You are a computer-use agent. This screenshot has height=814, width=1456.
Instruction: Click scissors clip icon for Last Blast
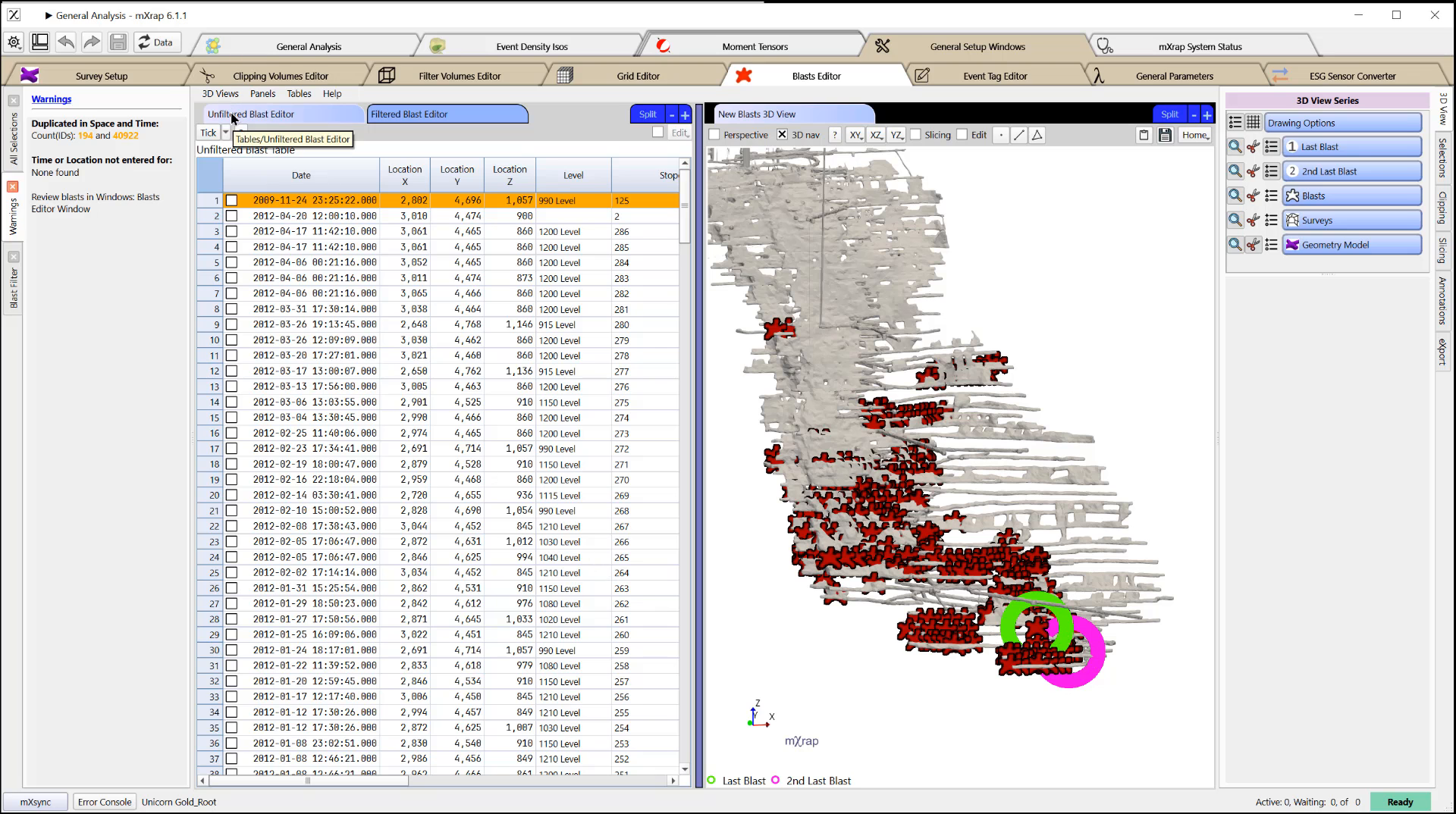[x=1253, y=147]
